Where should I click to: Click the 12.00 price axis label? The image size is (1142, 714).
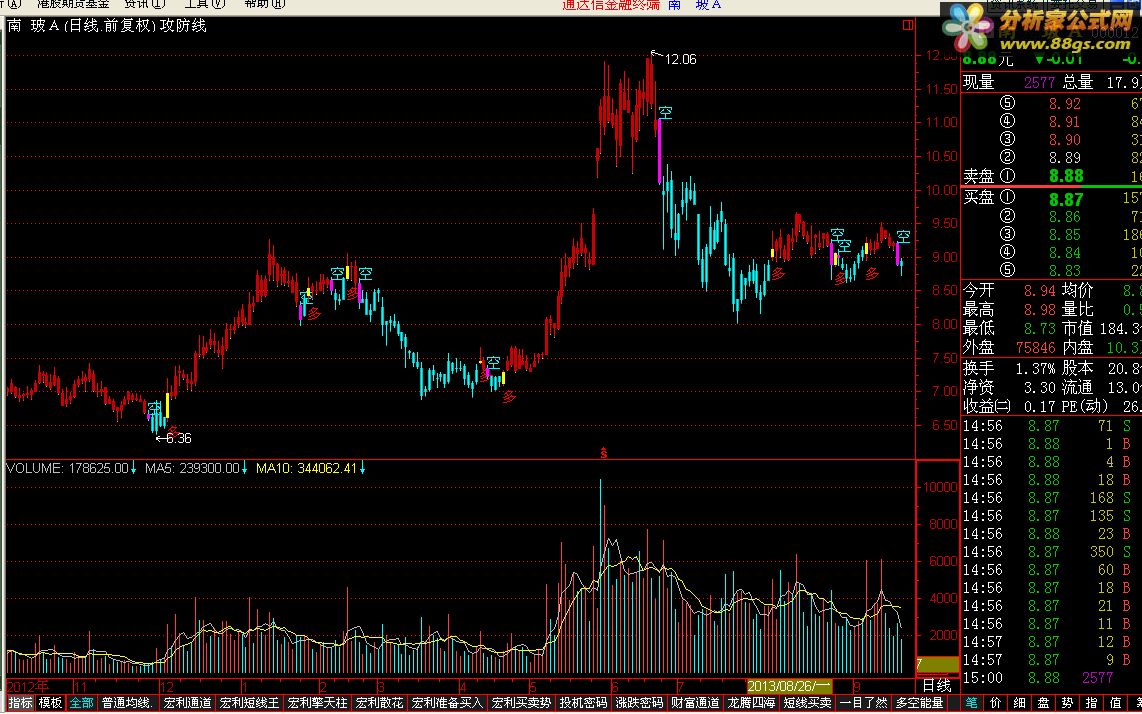click(940, 55)
